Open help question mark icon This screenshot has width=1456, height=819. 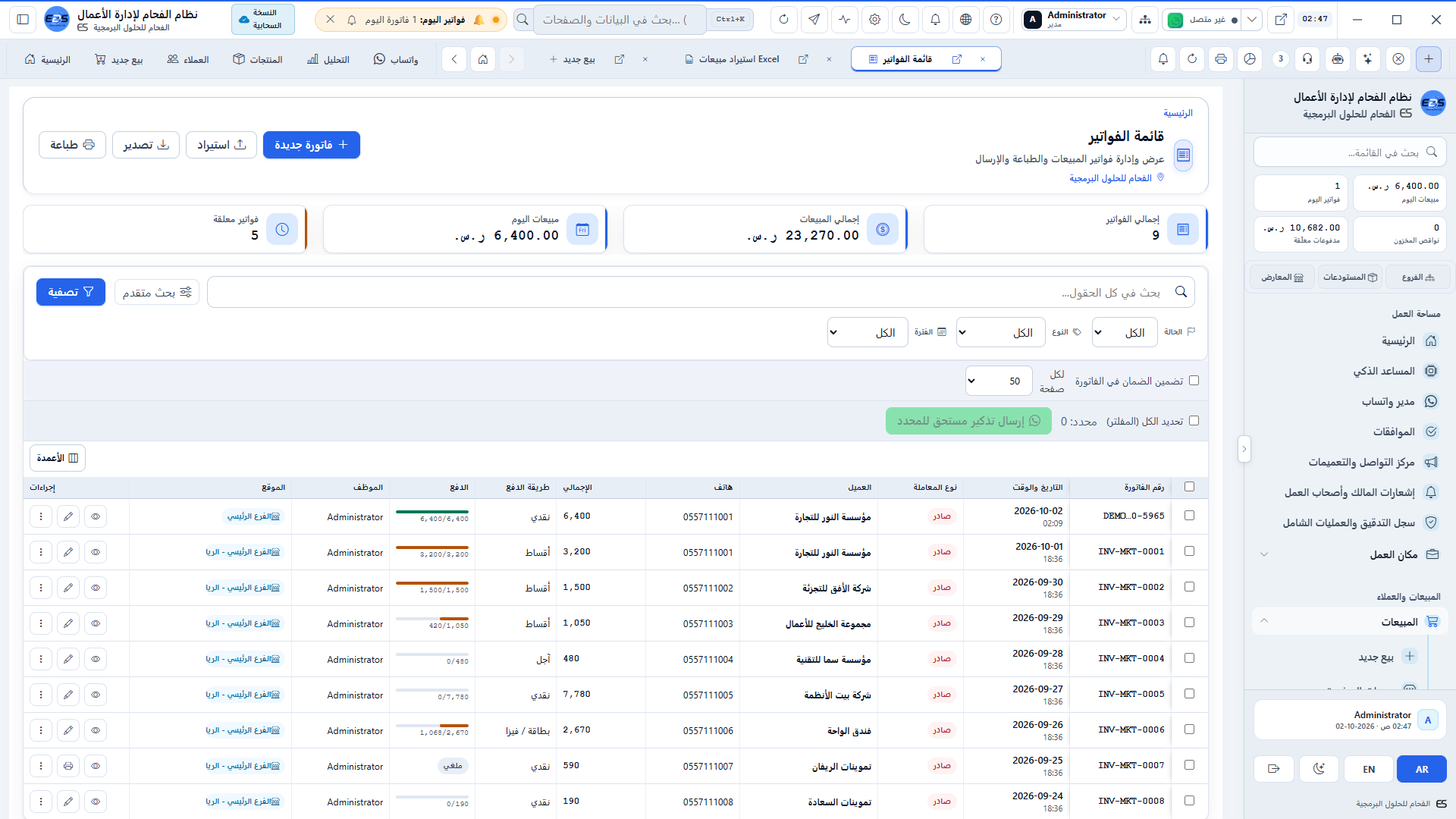click(x=996, y=20)
